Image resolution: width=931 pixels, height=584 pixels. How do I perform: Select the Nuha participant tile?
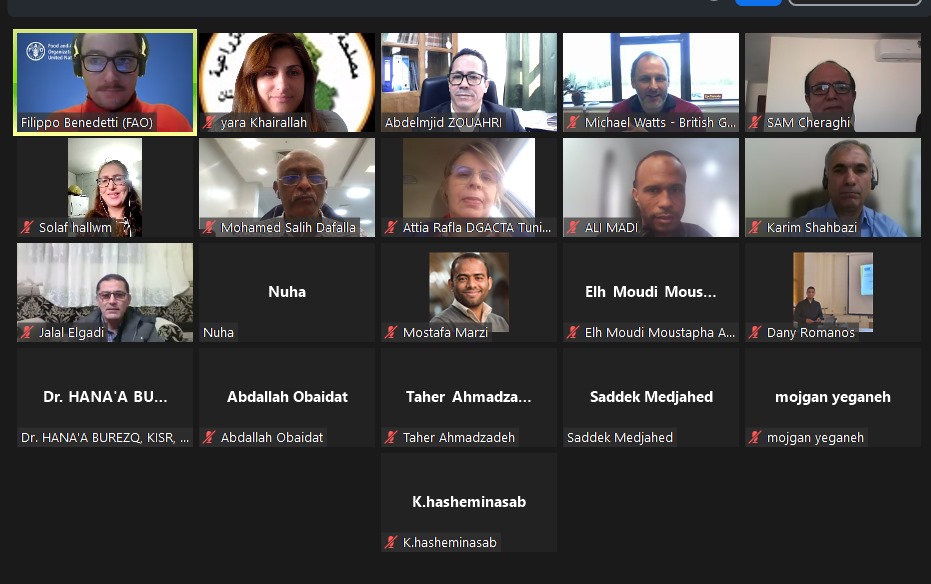point(287,292)
